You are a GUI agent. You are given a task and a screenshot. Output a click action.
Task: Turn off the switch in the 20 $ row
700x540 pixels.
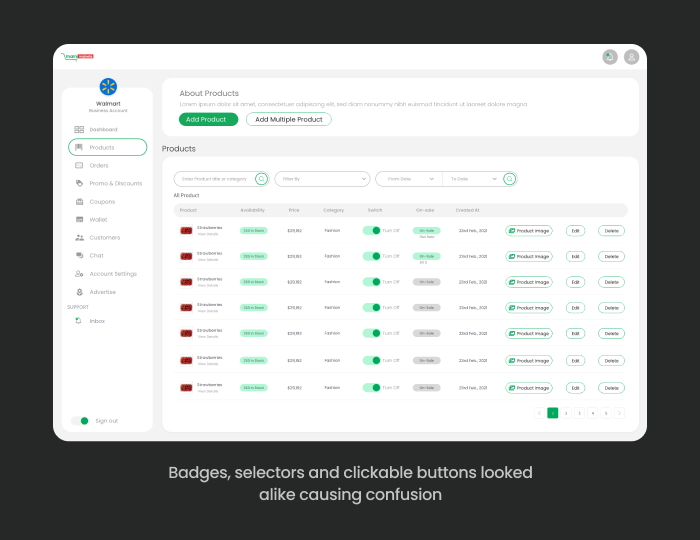(x=371, y=256)
